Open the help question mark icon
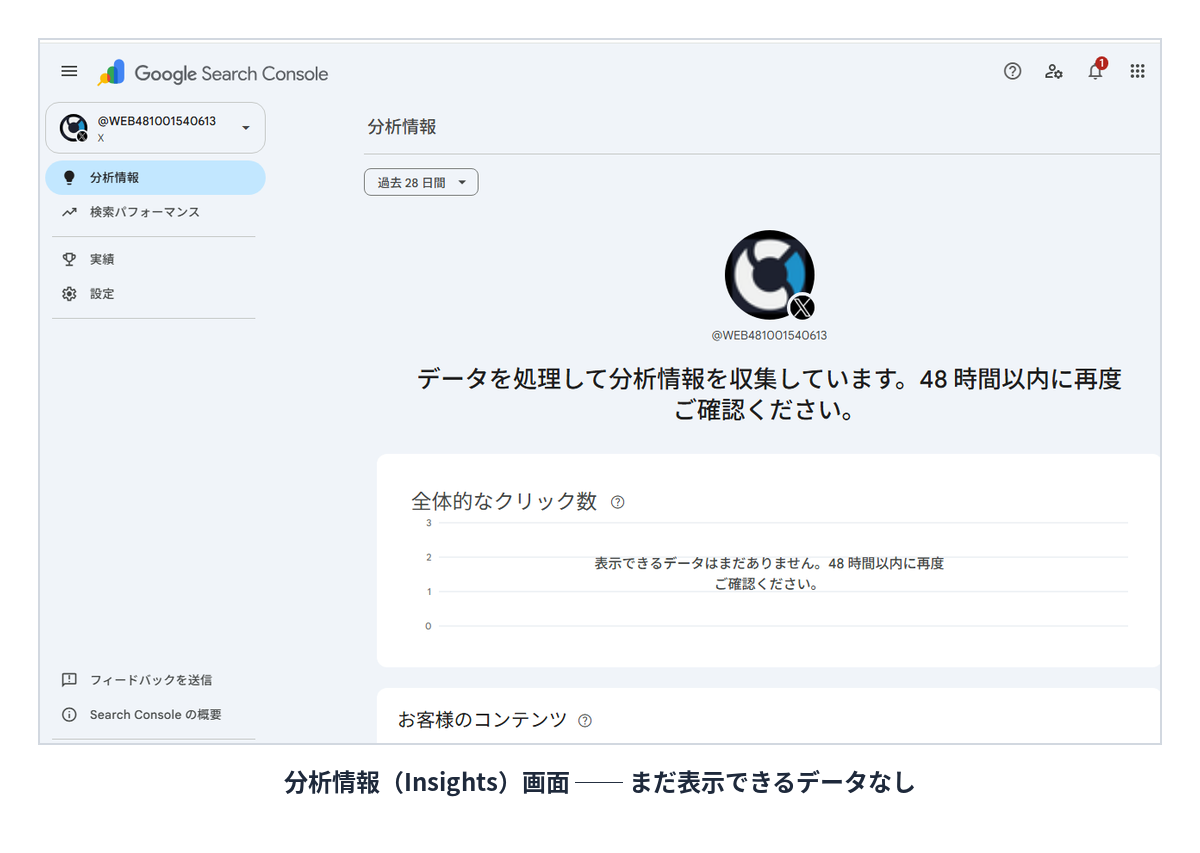The image size is (1200, 853). [1012, 71]
